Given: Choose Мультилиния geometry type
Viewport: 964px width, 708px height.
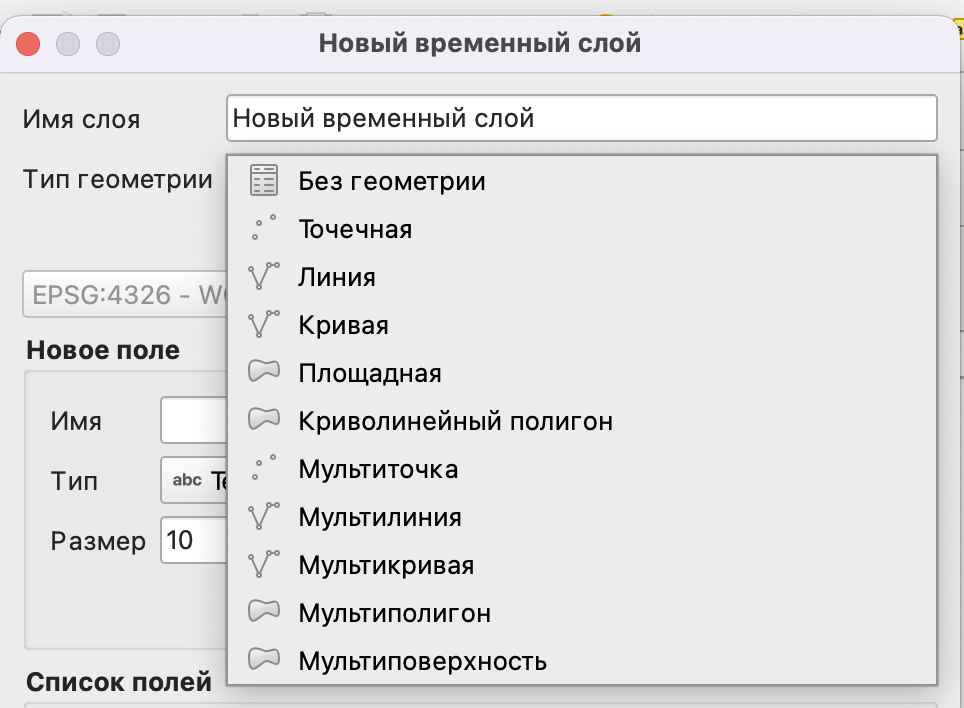Looking at the screenshot, I should click(380, 517).
